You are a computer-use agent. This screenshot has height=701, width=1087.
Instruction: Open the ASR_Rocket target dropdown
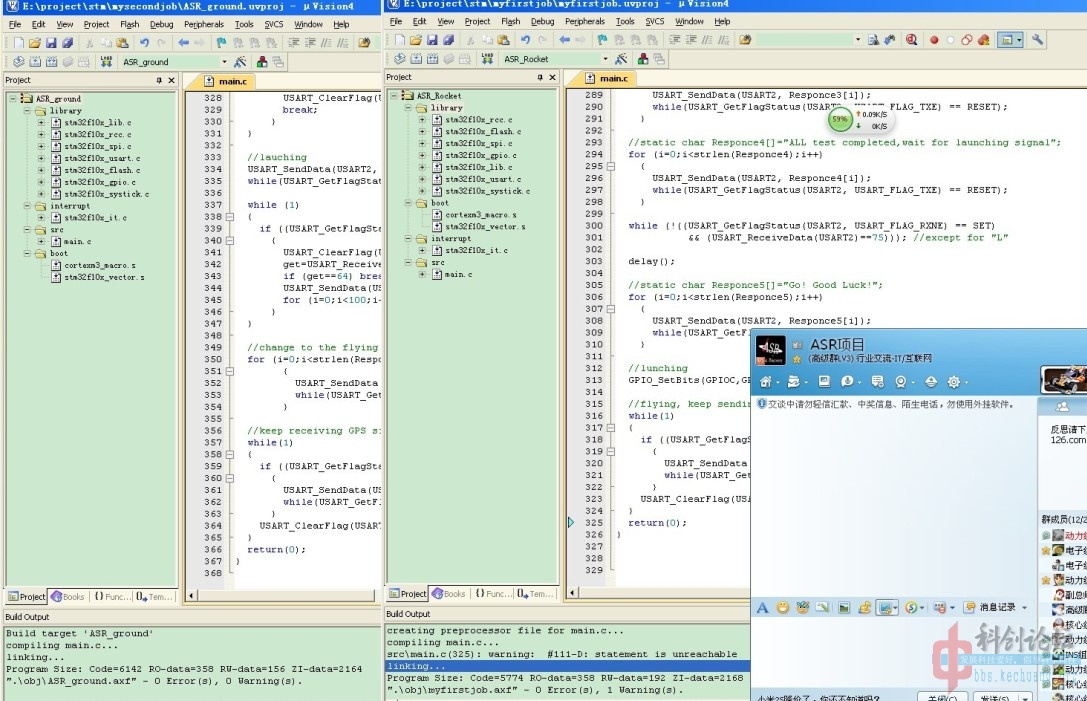605,59
